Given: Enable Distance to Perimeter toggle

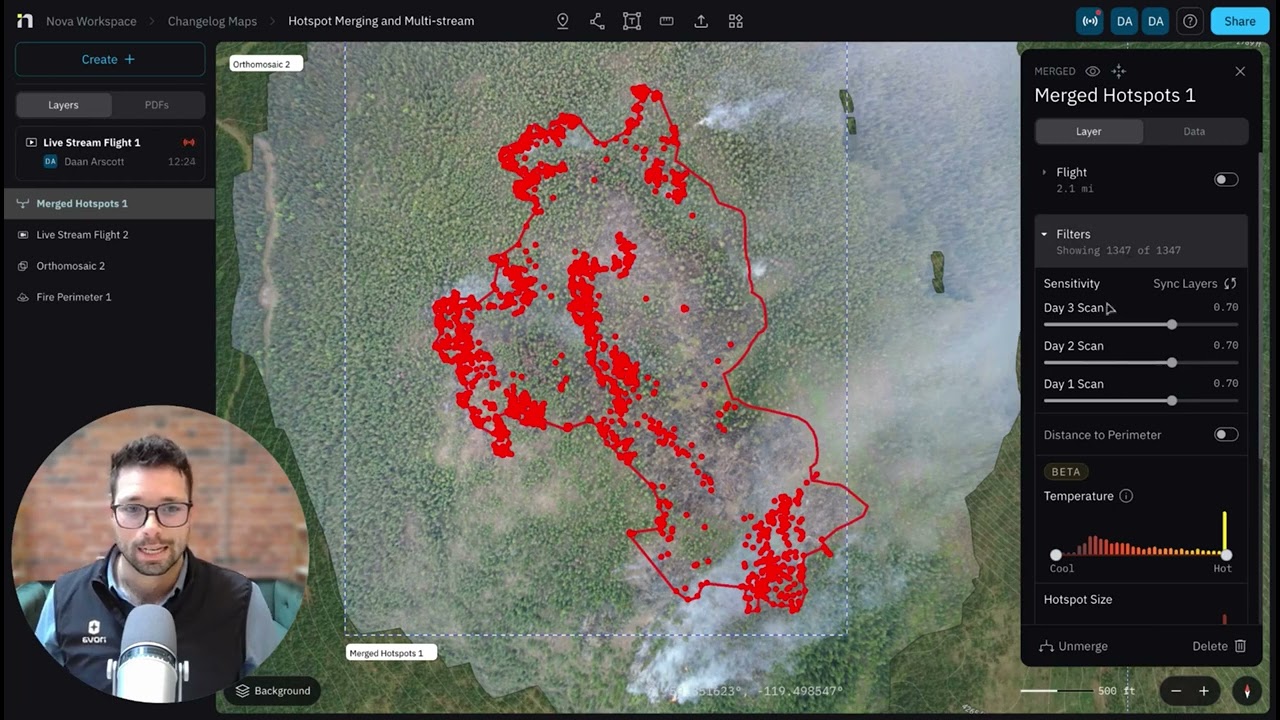Looking at the screenshot, I should pyautogui.click(x=1226, y=435).
